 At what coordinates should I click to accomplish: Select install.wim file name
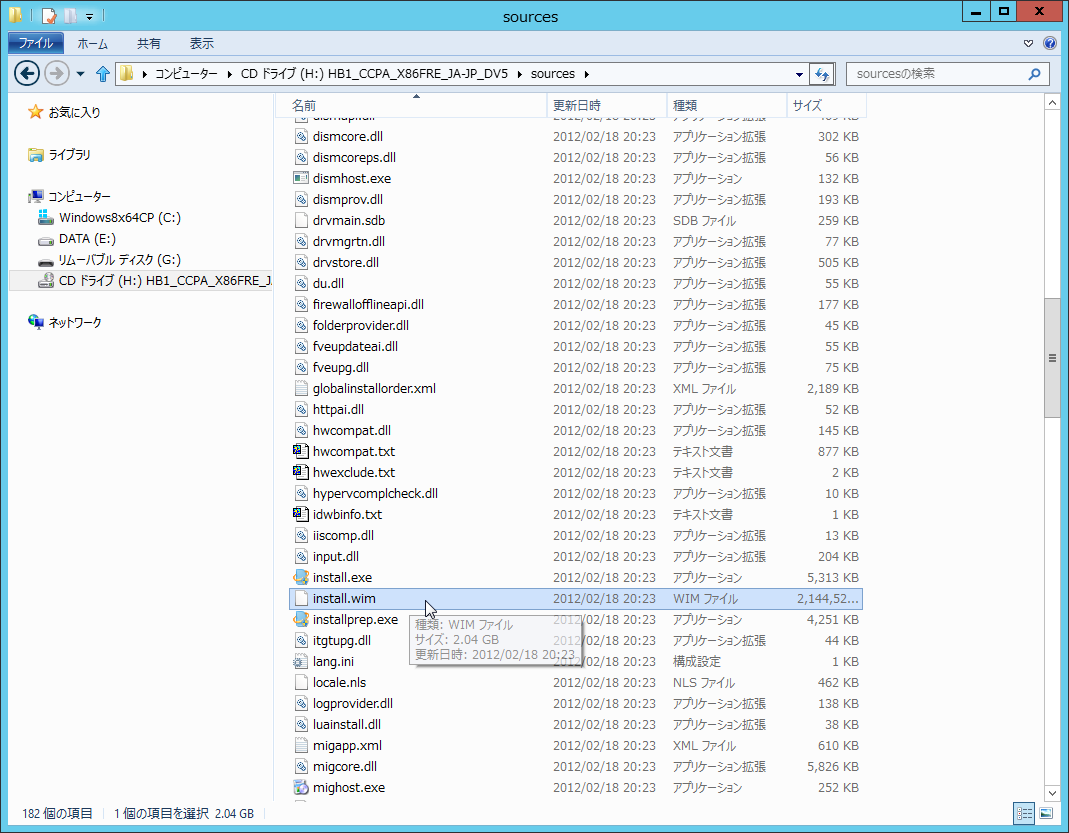tap(344, 599)
